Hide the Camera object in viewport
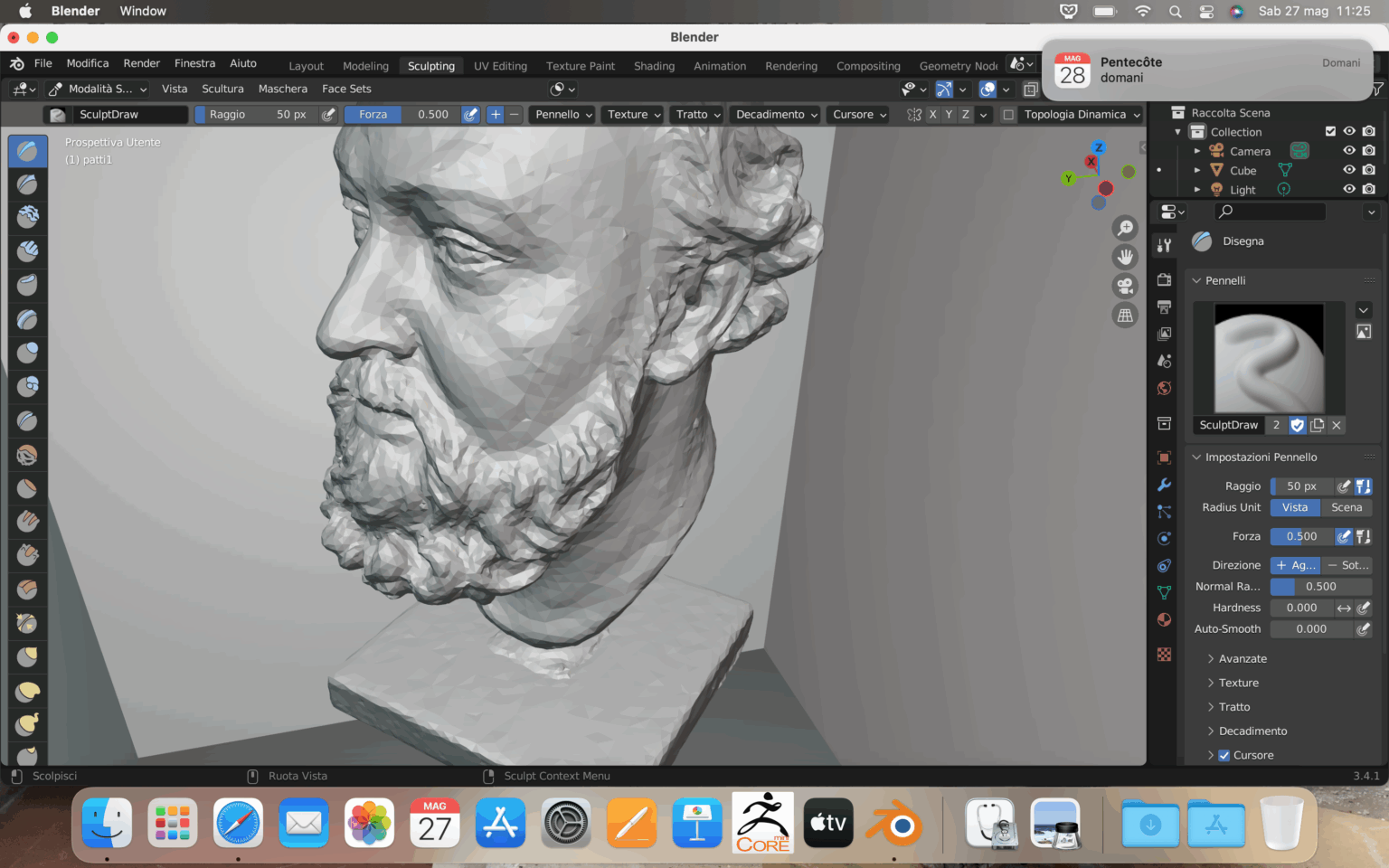This screenshot has height=868, width=1389. (x=1349, y=150)
